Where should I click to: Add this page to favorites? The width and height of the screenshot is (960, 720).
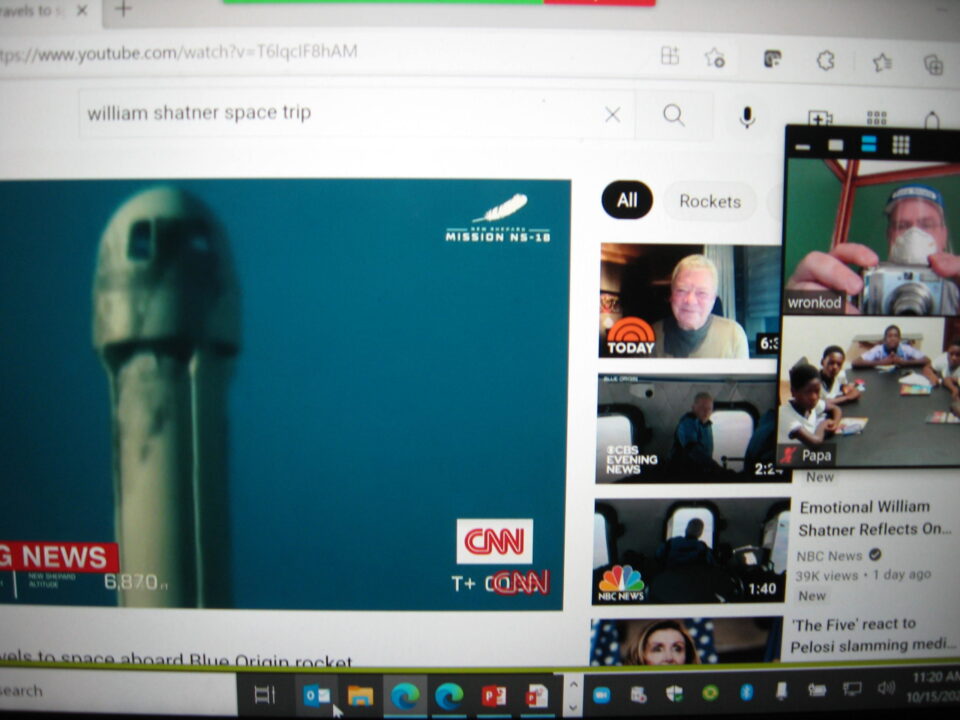[x=714, y=57]
